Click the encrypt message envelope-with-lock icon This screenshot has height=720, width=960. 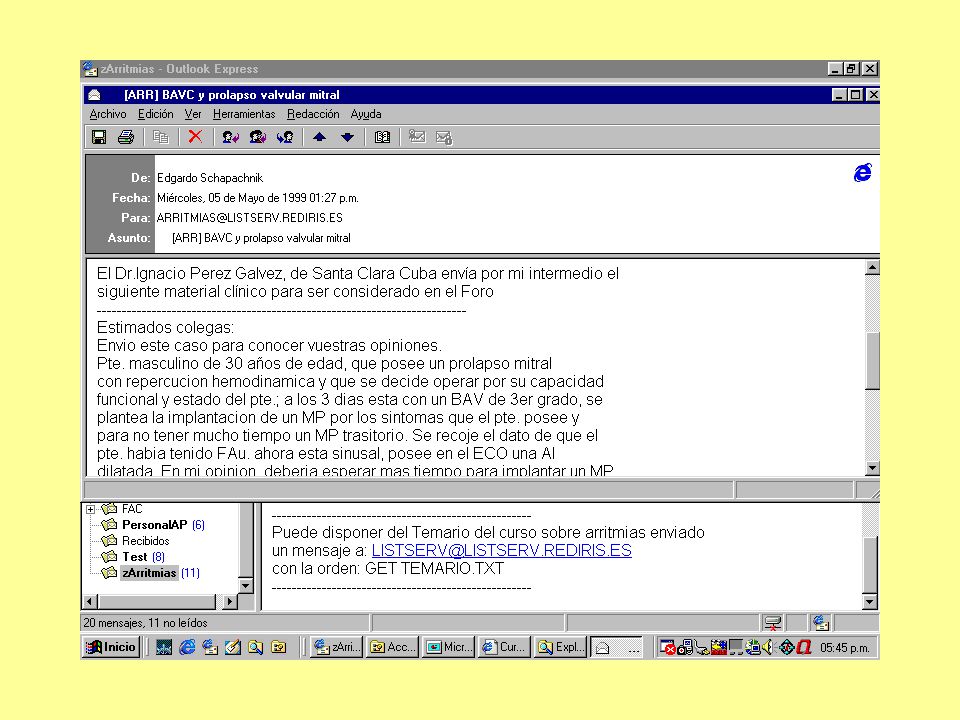444,138
